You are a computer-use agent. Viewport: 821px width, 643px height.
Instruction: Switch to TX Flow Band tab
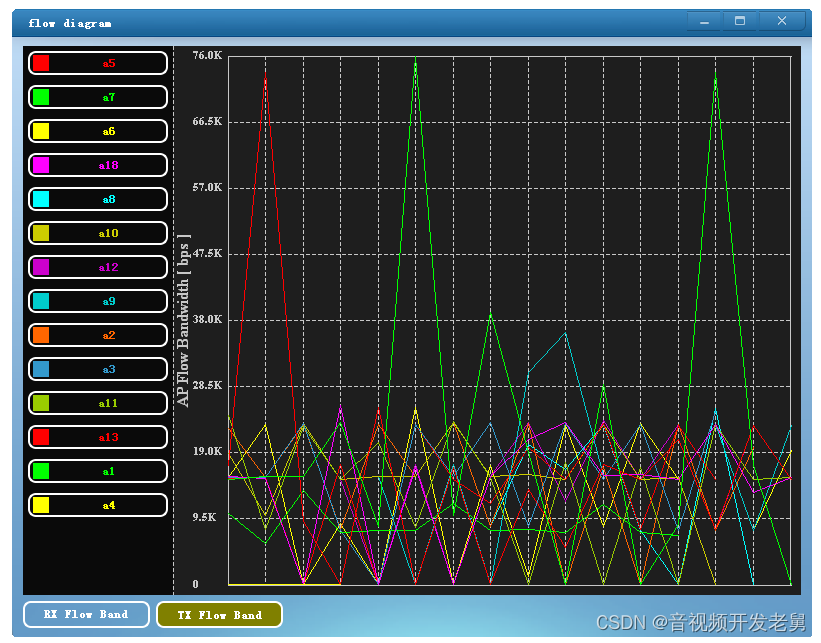219,614
